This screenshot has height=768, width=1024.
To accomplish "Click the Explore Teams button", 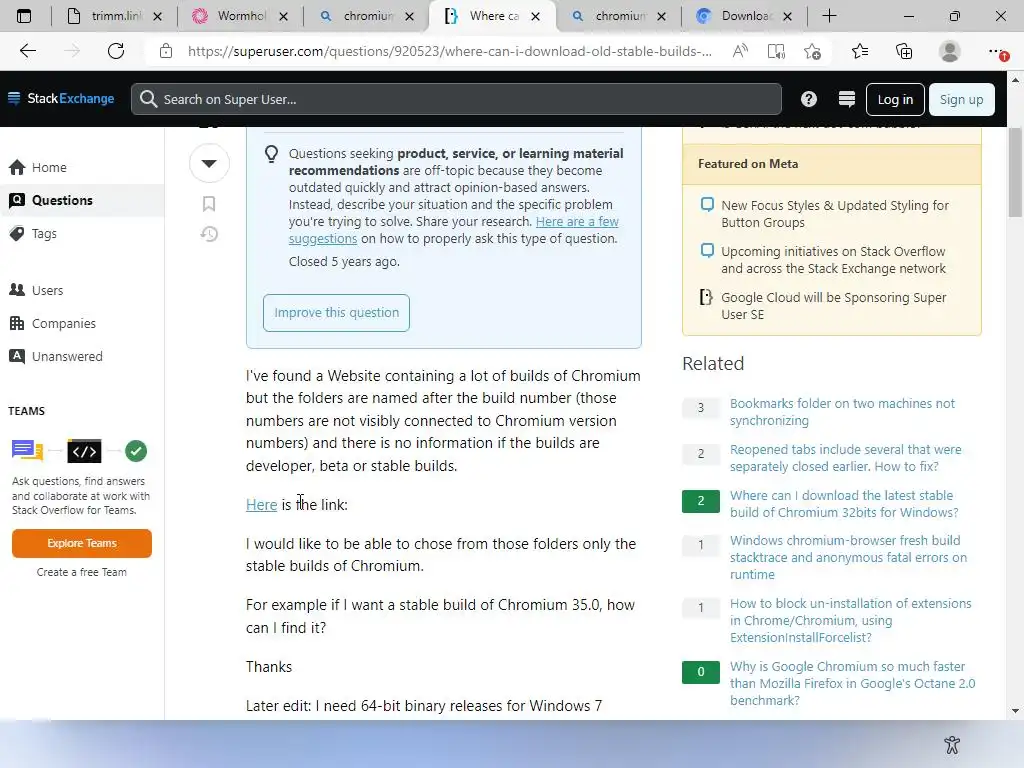I will [x=82, y=543].
